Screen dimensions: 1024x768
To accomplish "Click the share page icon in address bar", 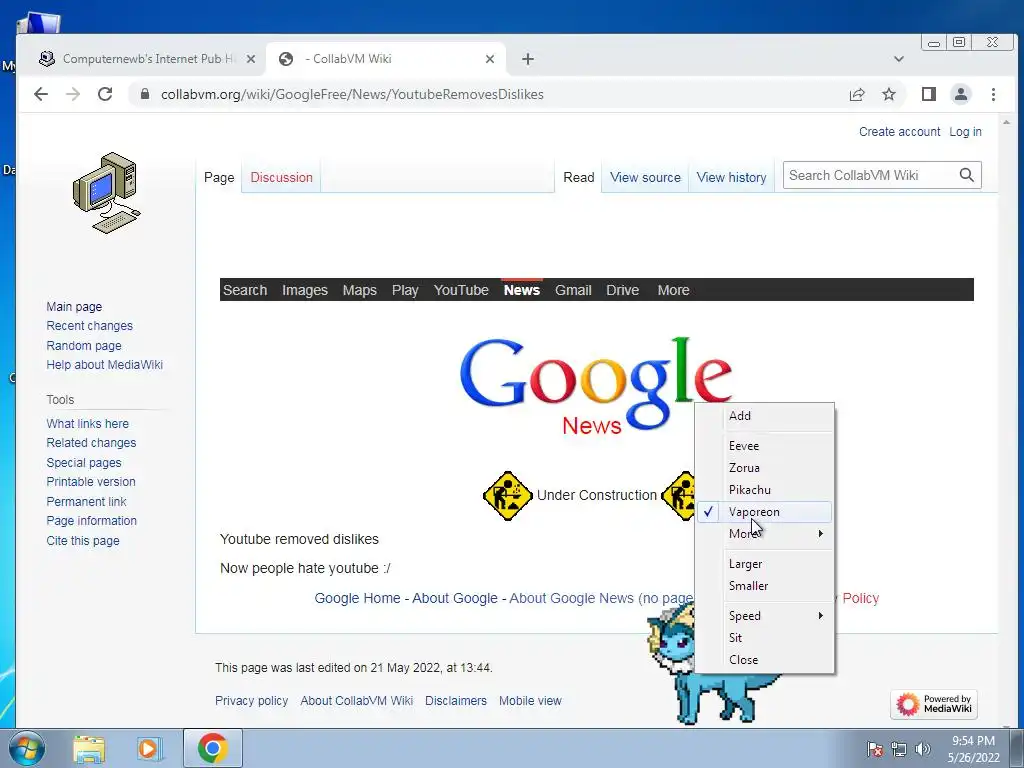I will 857,94.
